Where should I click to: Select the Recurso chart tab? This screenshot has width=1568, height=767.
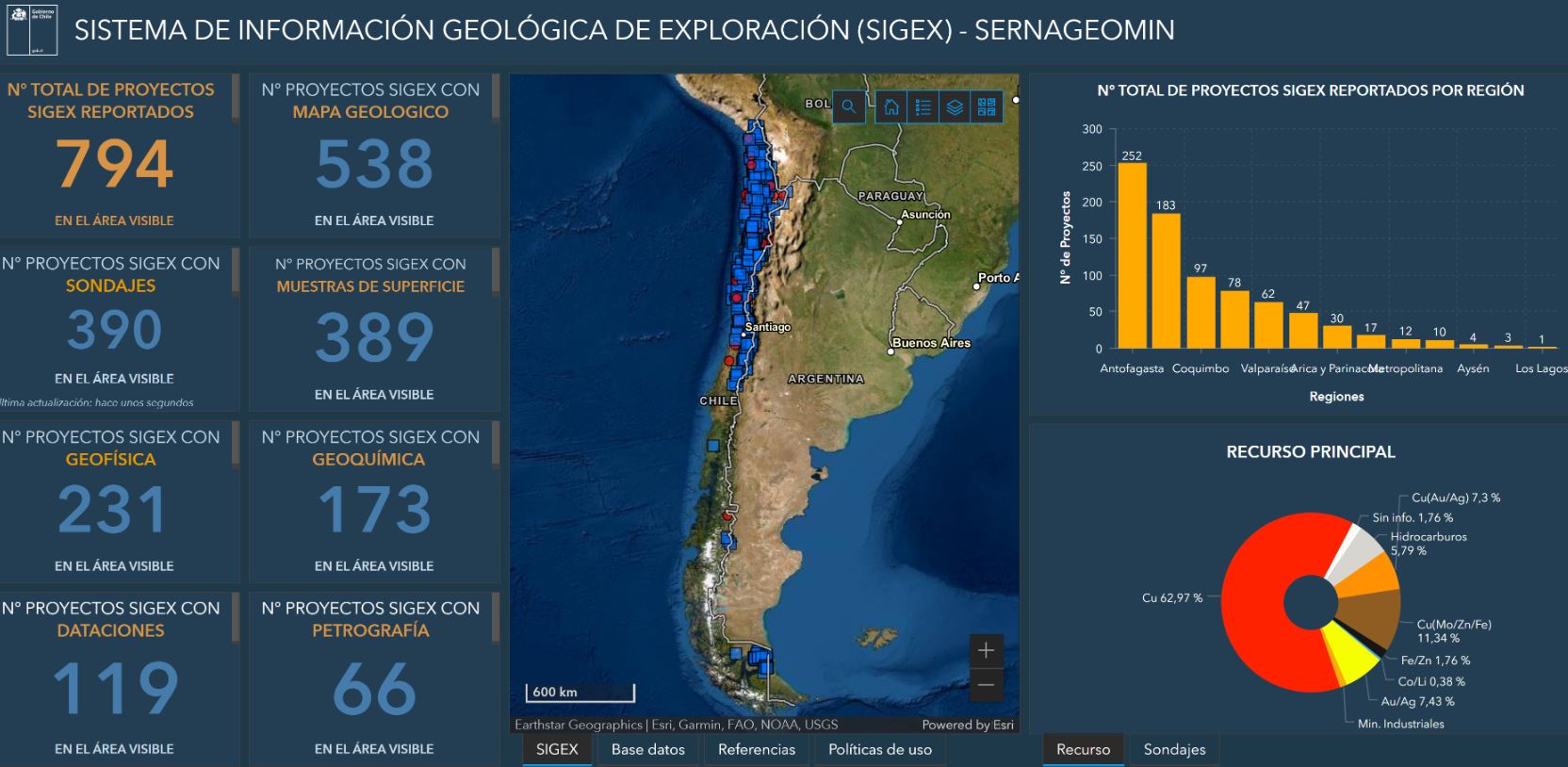point(1083,749)
